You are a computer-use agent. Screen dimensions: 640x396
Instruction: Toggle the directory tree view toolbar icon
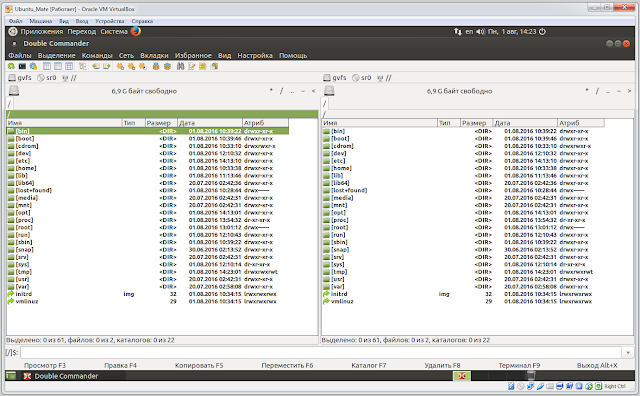[x=82, y=66]
